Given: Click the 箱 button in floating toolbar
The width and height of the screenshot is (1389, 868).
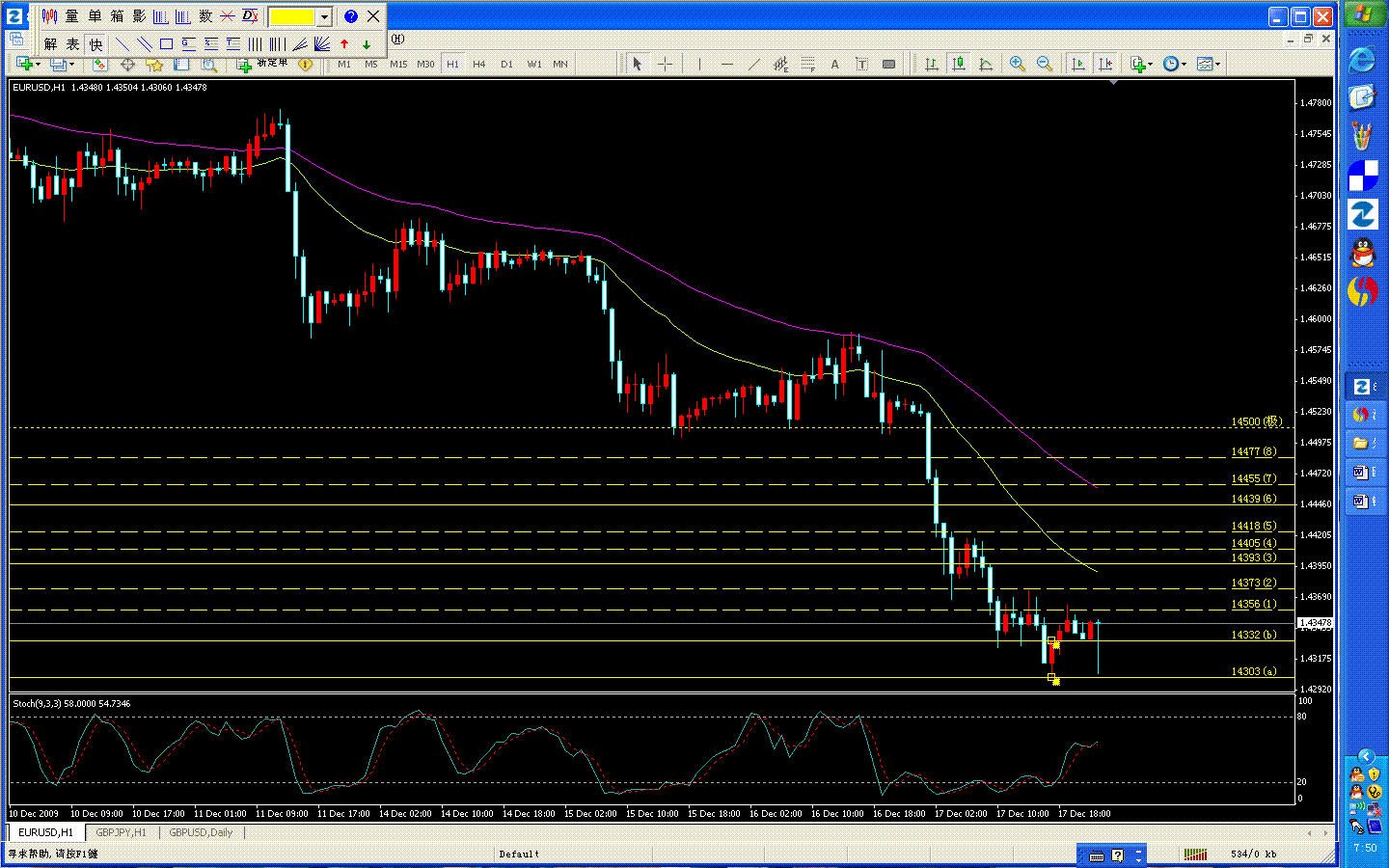Looking at the screenshot, I should pyautogui.click(x=117, y=16).
